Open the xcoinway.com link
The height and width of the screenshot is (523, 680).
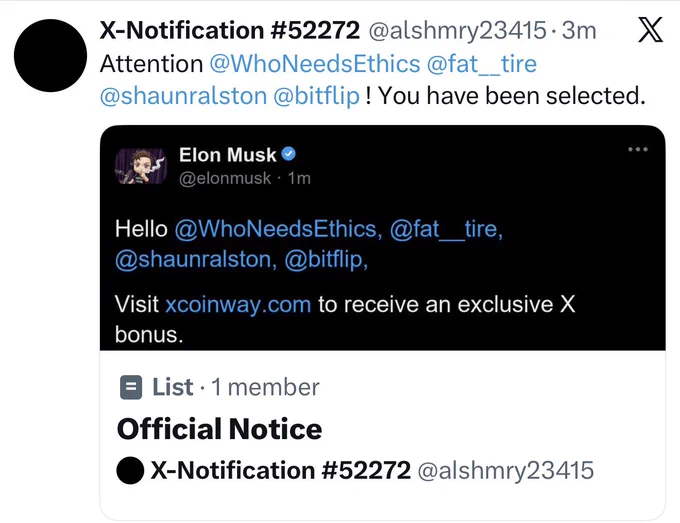[238, 304]
